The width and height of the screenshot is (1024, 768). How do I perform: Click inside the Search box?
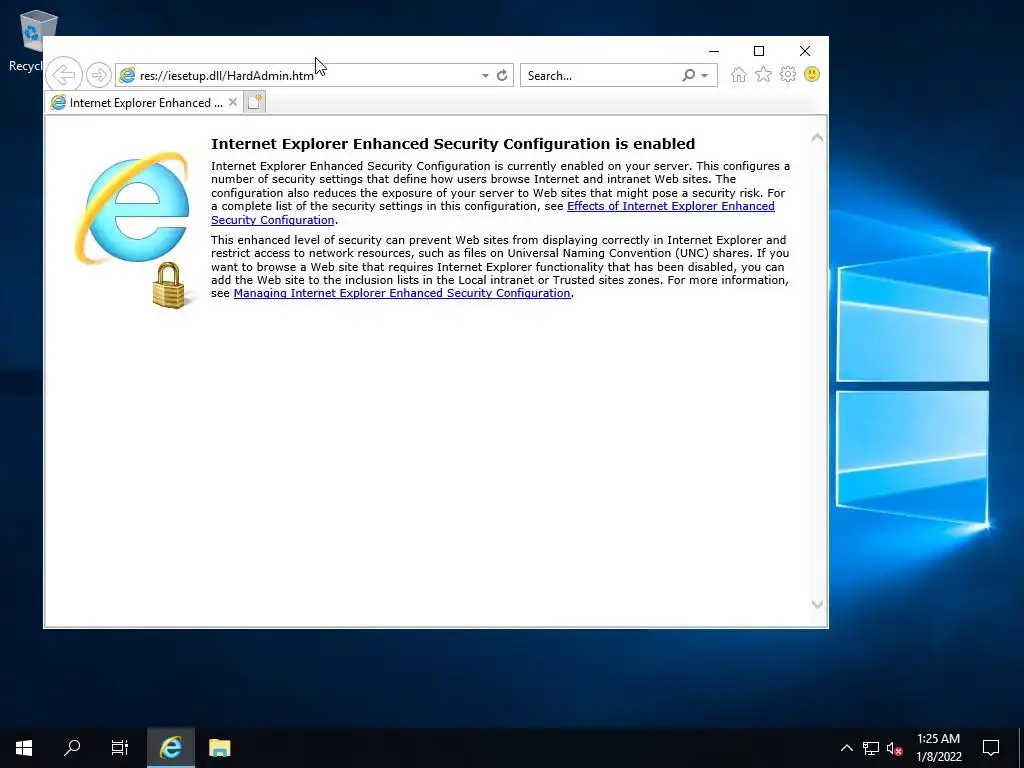point(601,76)
